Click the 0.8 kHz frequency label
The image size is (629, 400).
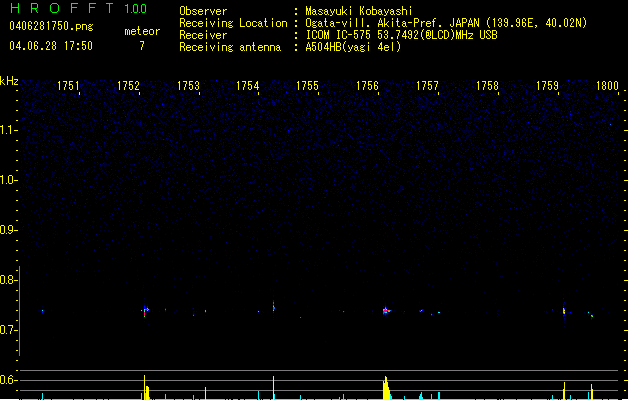pos(8,280)
